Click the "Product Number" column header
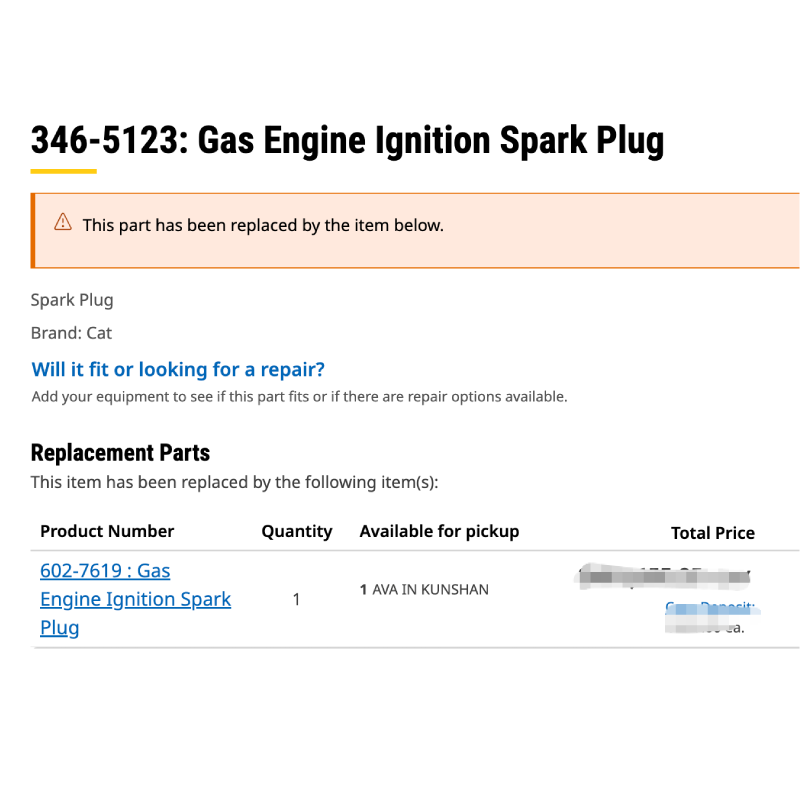Screen dimensions: 800x800 (107, 531)
